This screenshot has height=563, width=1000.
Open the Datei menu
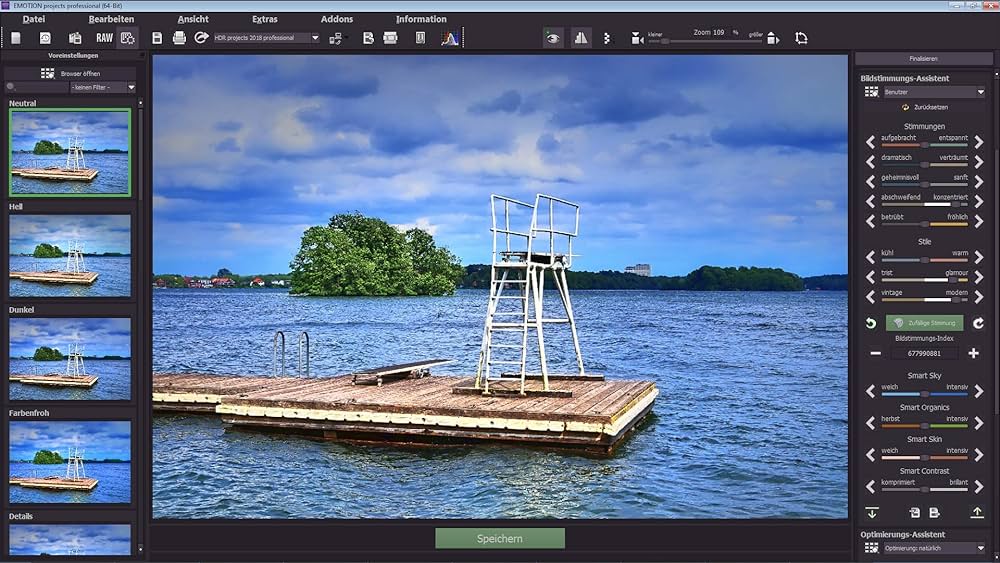point(34,19)
